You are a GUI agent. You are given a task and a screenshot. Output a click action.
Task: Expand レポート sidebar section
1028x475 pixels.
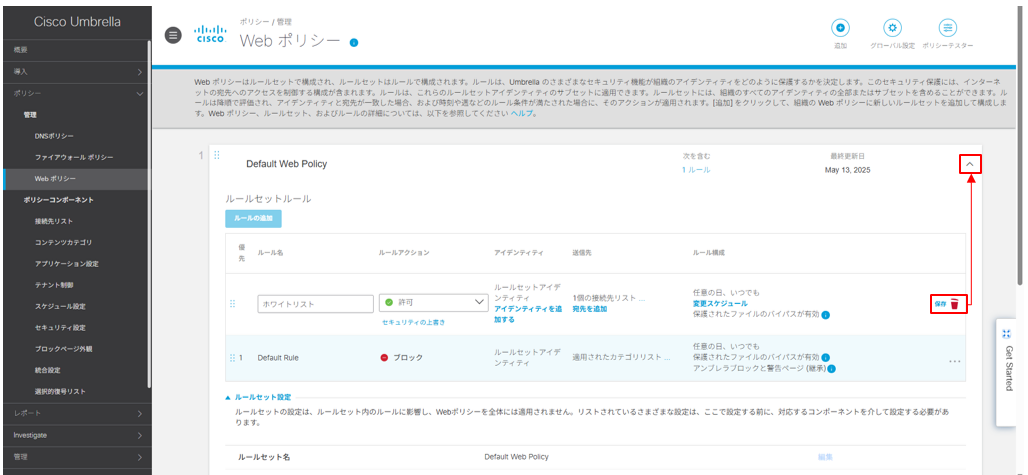point(75,413)
